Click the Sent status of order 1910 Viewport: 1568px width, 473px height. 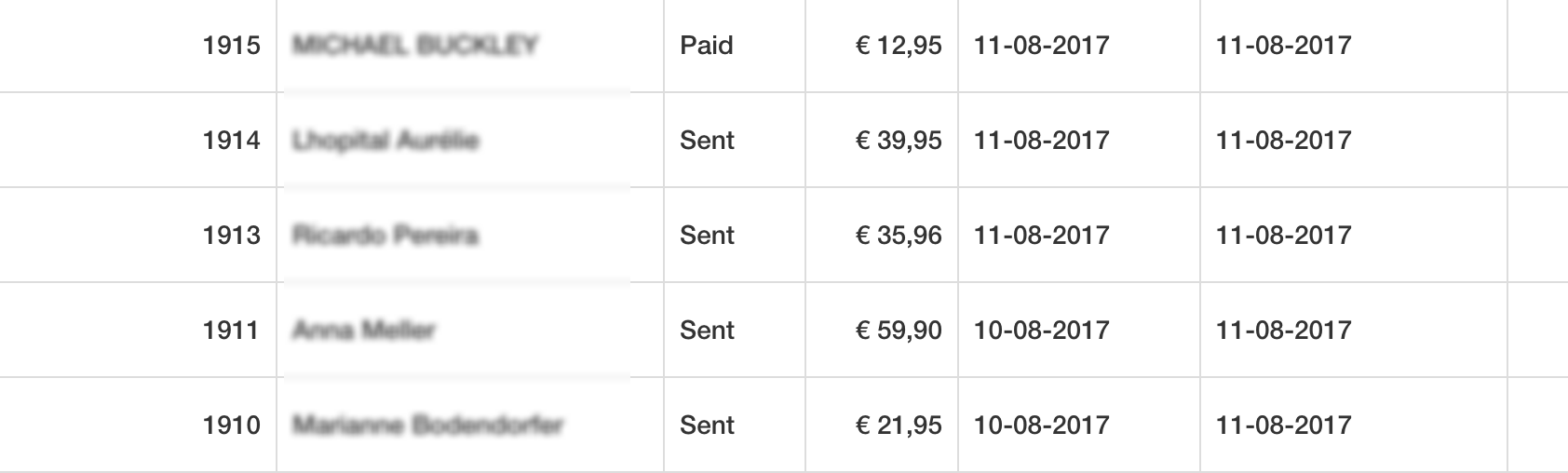707,425
